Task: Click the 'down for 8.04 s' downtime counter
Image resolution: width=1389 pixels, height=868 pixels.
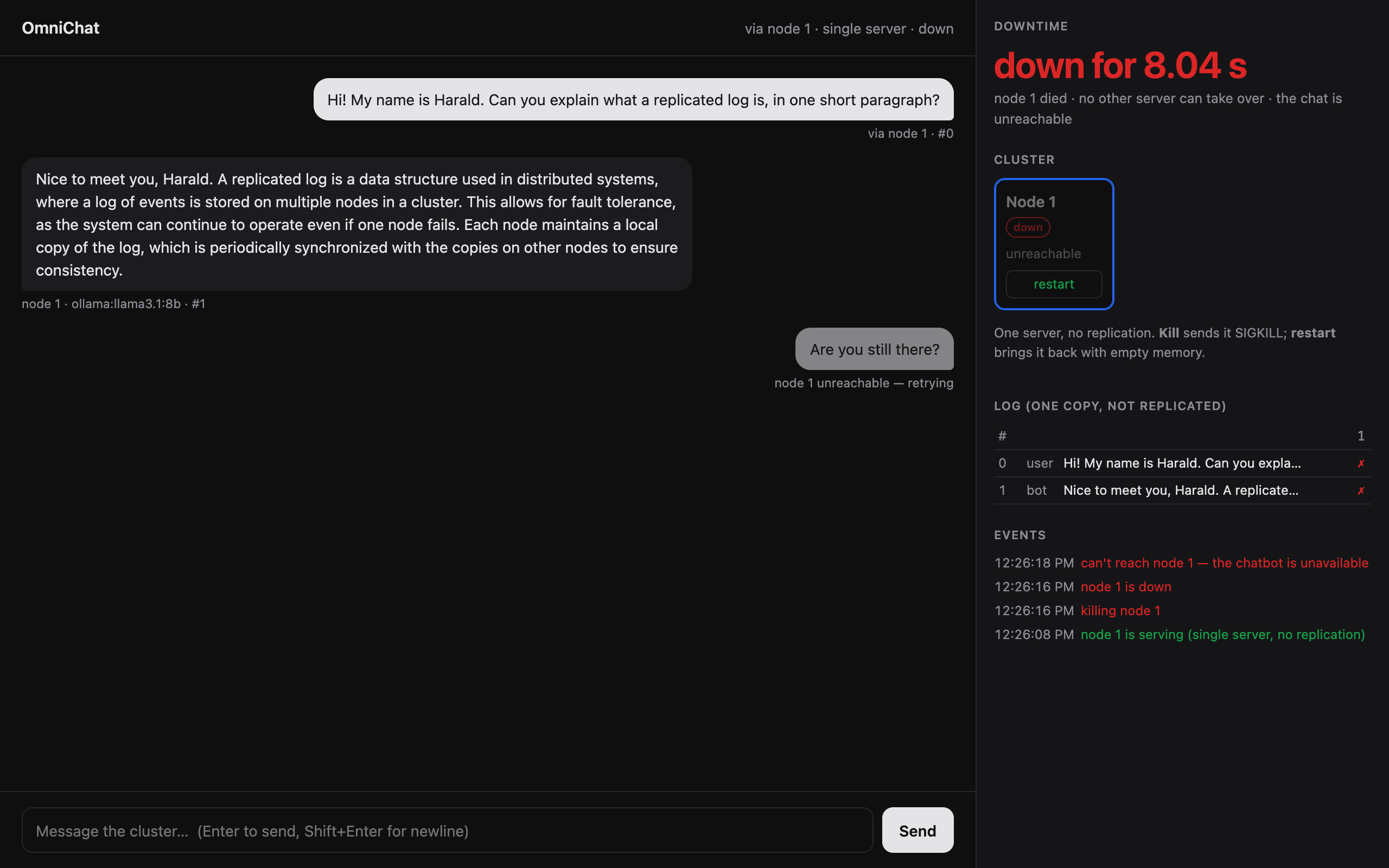Action: 1120,66
